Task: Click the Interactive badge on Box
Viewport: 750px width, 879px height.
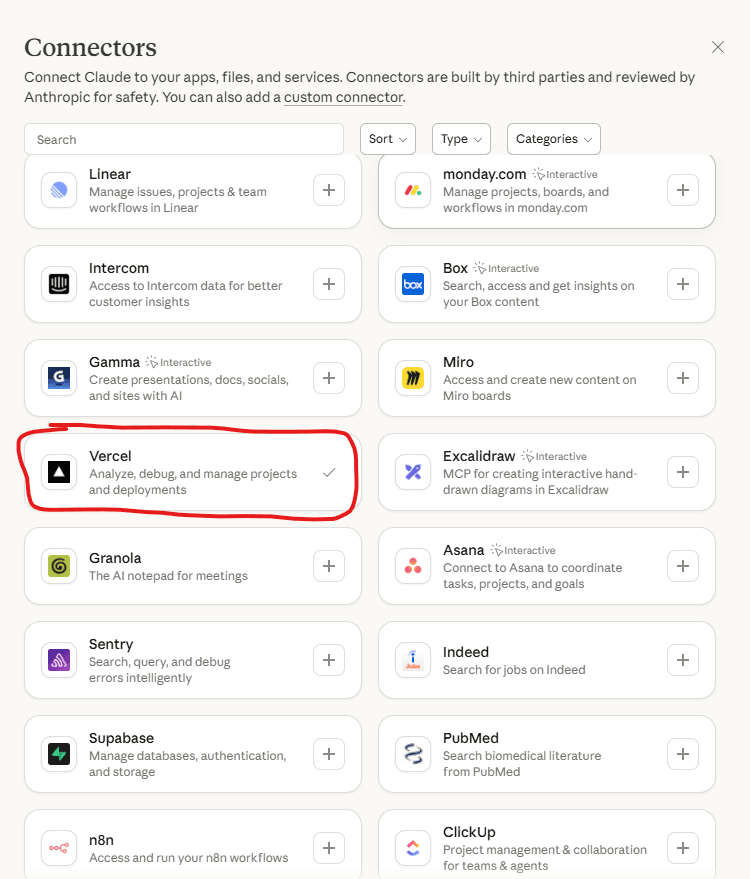Action: (x=507, y=269)
